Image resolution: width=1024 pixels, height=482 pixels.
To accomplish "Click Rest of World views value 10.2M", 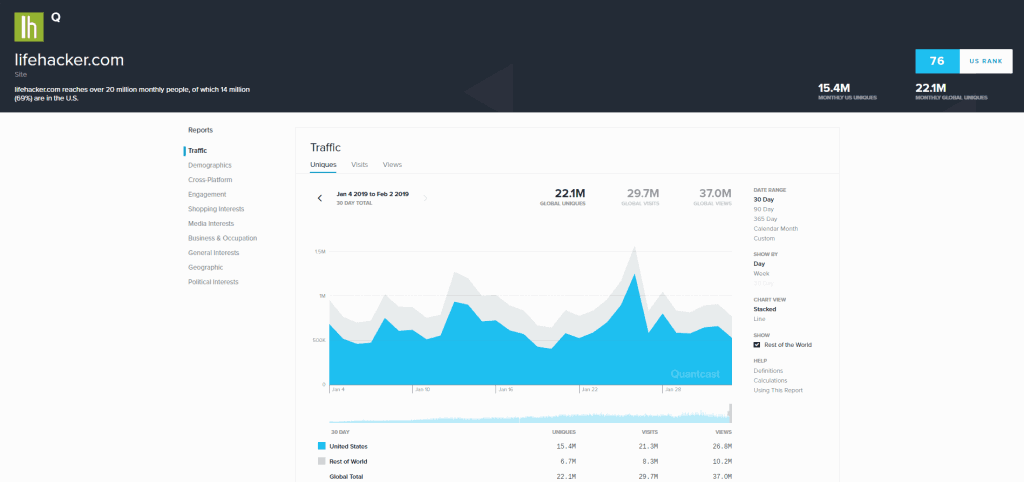I will coord(720,462).
